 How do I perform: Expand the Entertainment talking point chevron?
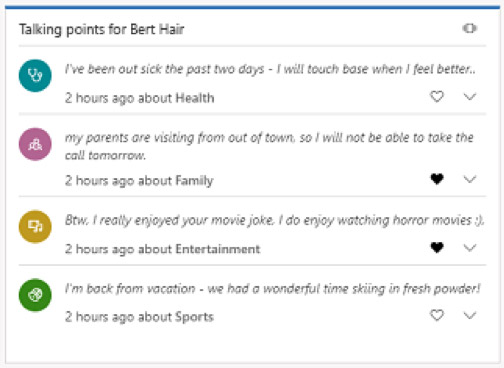coord(470,248)
